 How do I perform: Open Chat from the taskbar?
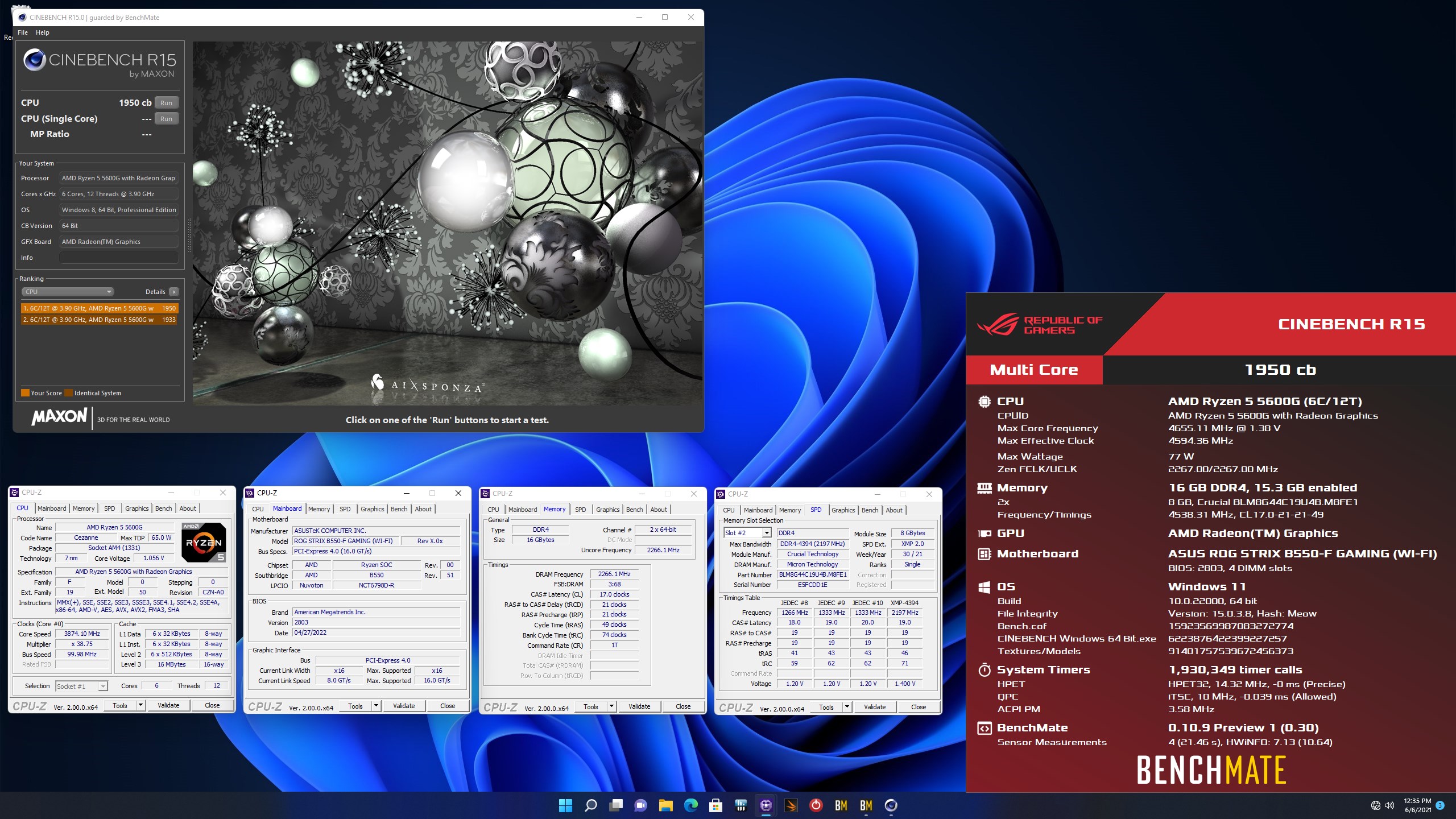pos(641,805)
